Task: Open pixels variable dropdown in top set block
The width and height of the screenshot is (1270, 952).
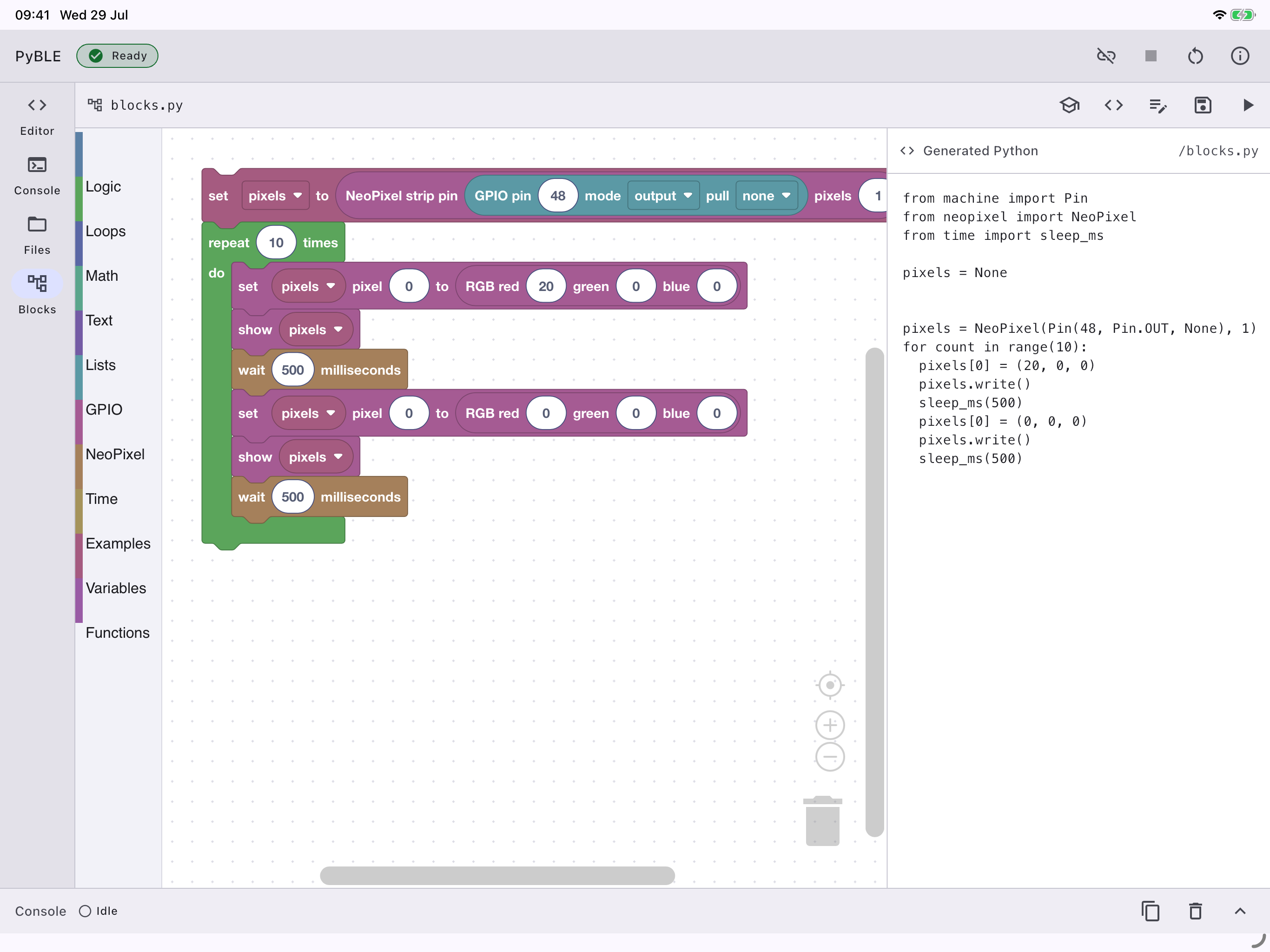Action: point(275,196)
